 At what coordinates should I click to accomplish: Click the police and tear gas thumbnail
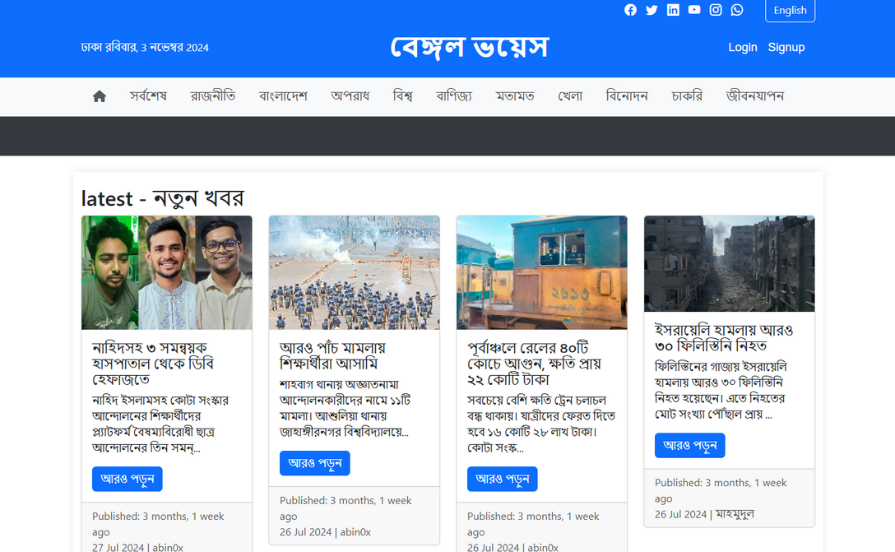coord(354,272)
